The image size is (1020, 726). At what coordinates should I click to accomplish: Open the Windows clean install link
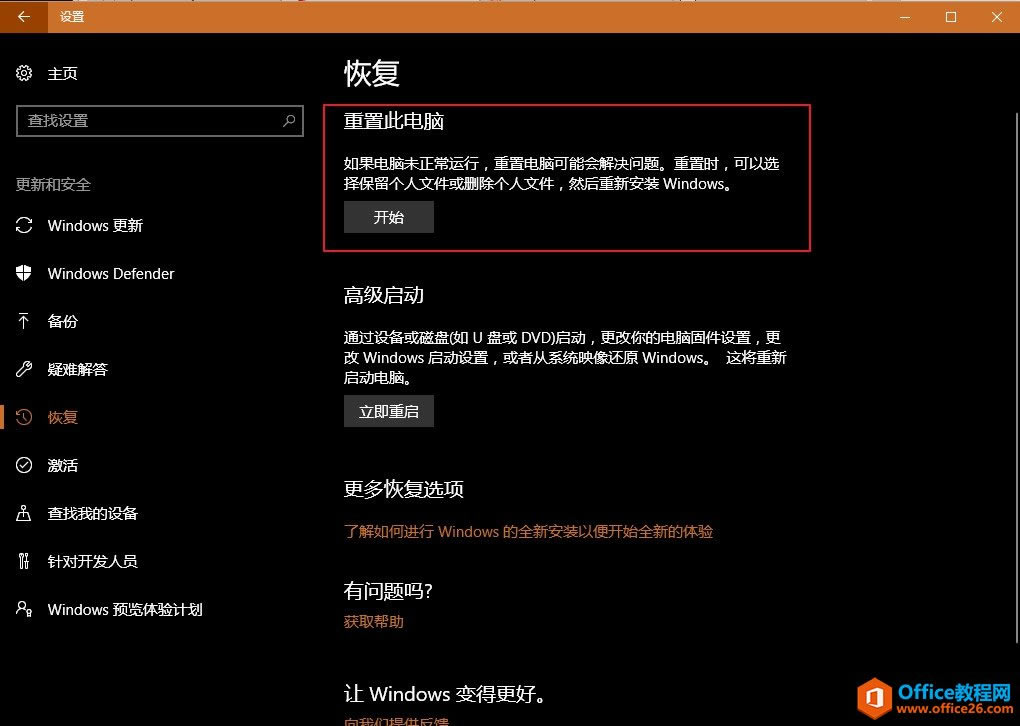click(x=528, y=531)
